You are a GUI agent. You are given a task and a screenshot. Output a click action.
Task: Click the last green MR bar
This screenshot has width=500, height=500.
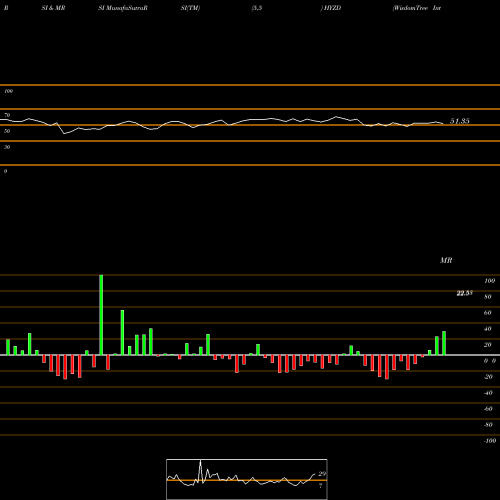tap(444, 343)
